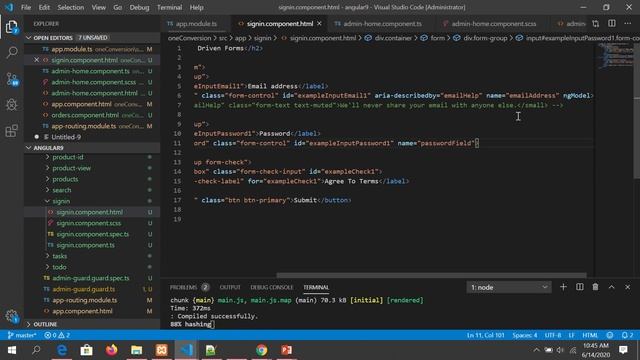Viewport: 640px width, 360px height.
Task: Close the signin.component.html tab
Action: pyautogui.click(x=319, y=24)
